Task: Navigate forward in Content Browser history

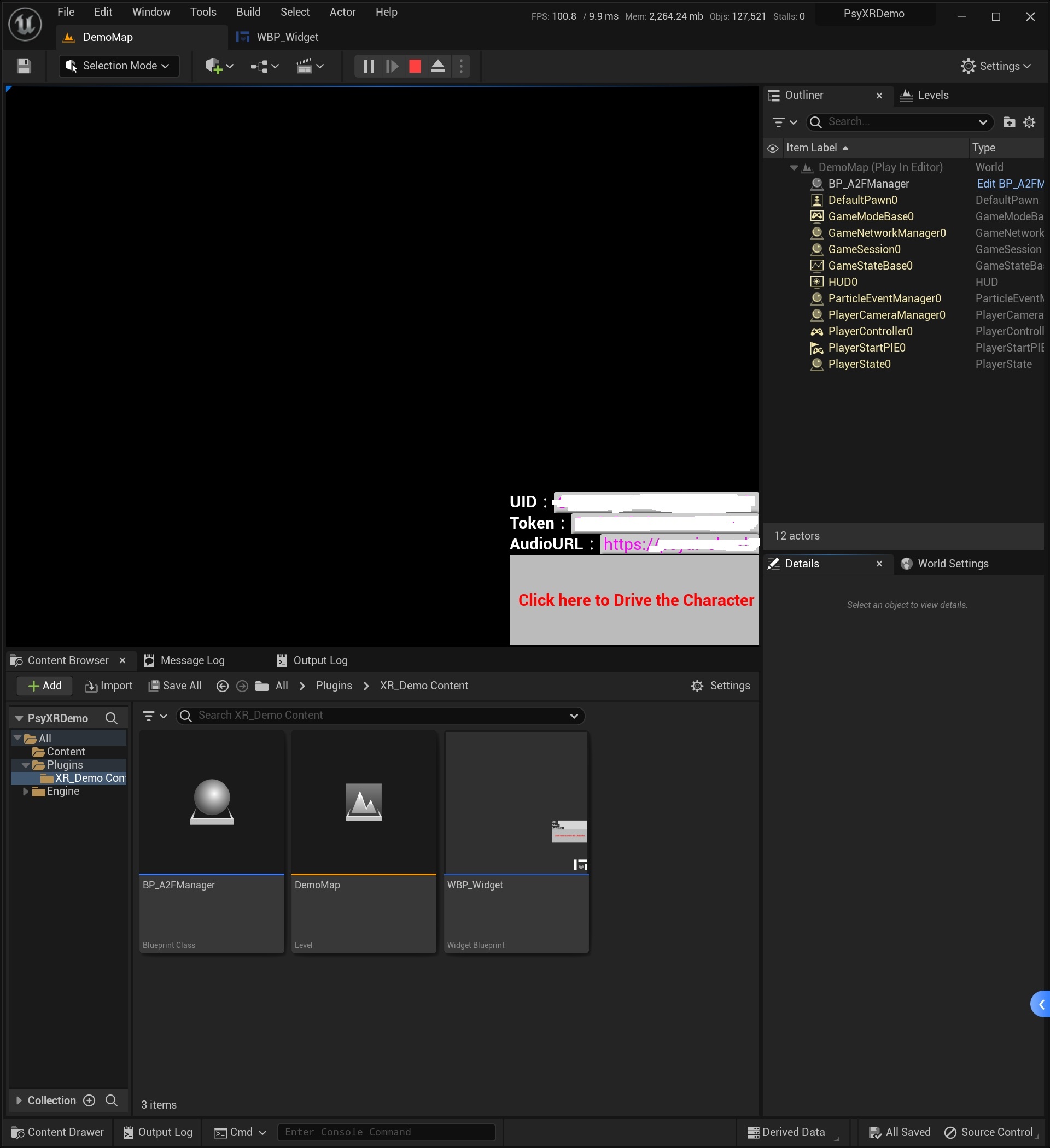Action: [242, 686]
